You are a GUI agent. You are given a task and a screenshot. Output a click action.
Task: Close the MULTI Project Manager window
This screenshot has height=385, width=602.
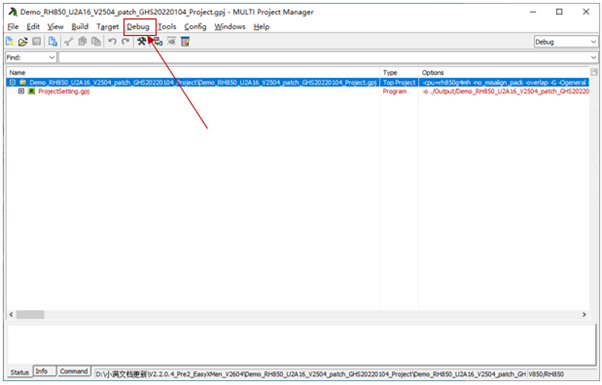(x=586, y=12)
